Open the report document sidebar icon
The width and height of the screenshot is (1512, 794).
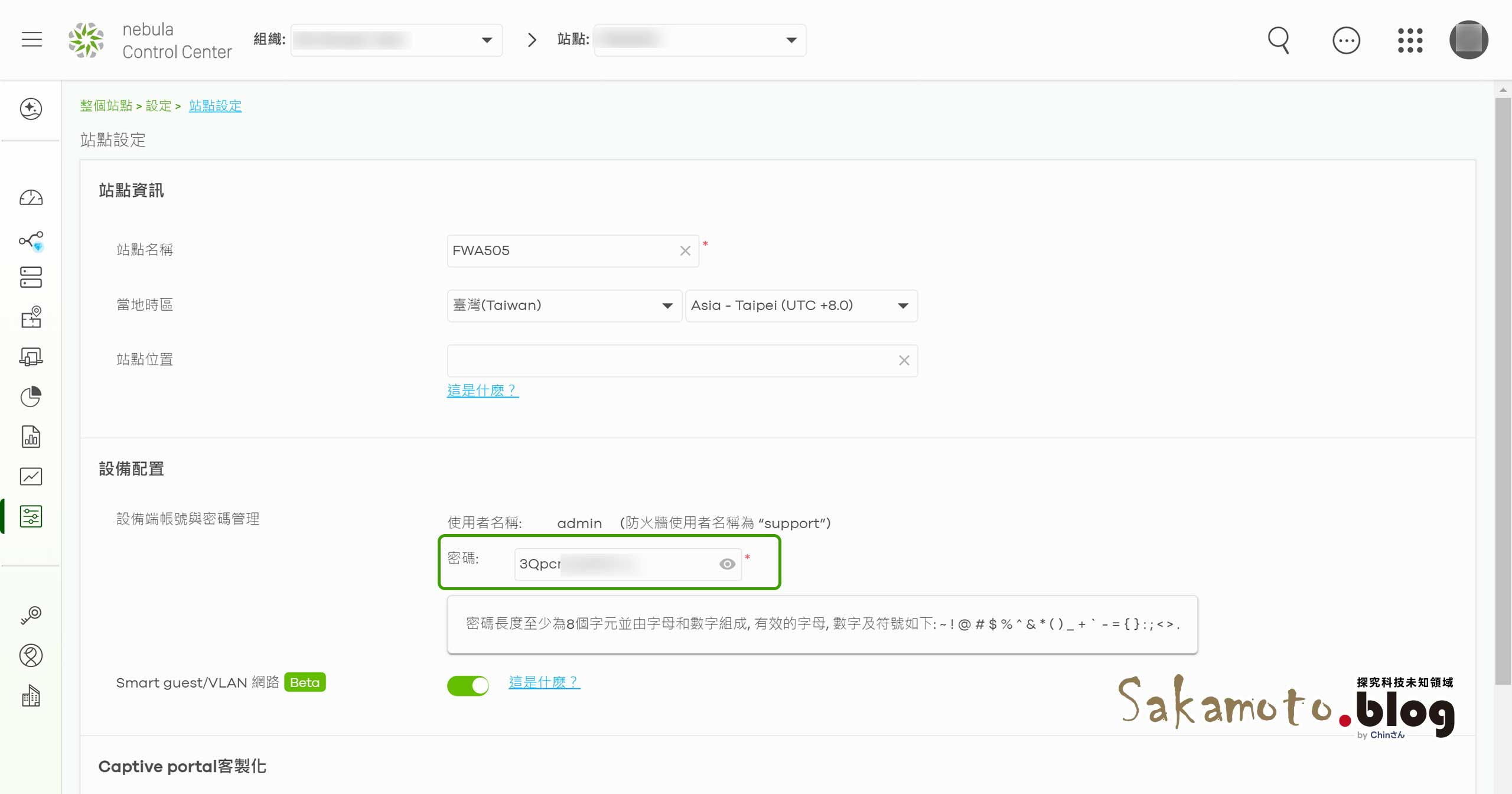pyautogui.click(x=31, y=437)
